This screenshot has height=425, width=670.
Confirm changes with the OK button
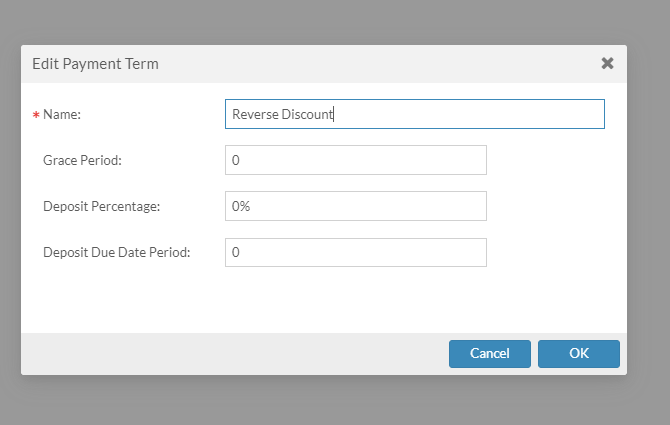tap(578, 353)
